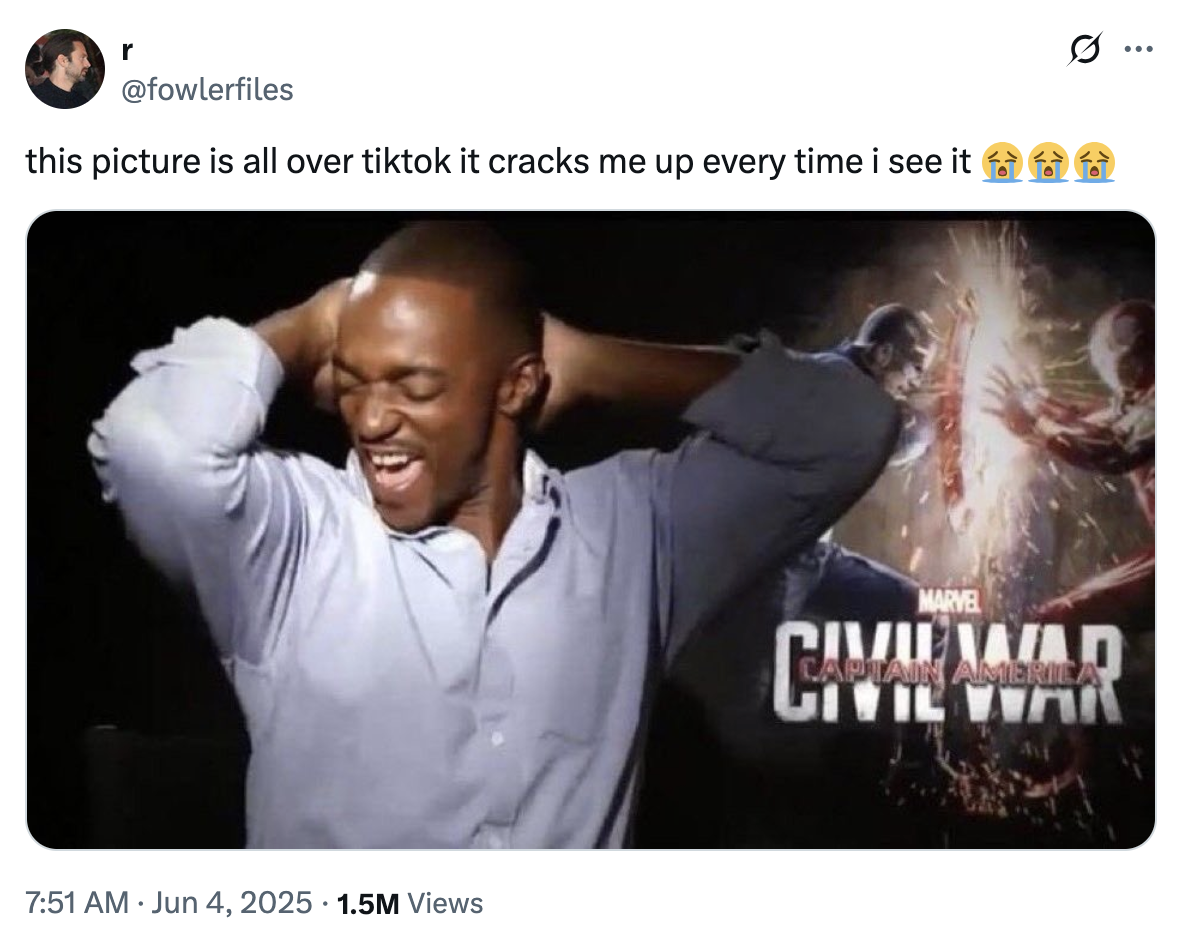Click the first crying emoji
The height and width of the screenshot is (950, 1186).
pos(1001,161)
